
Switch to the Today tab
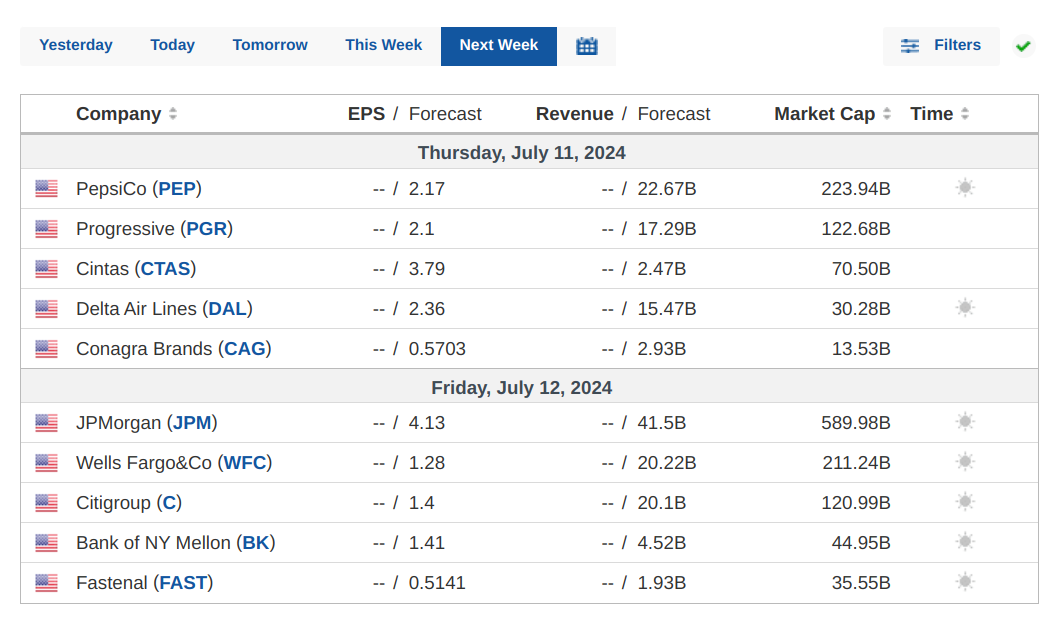[172, 45]
